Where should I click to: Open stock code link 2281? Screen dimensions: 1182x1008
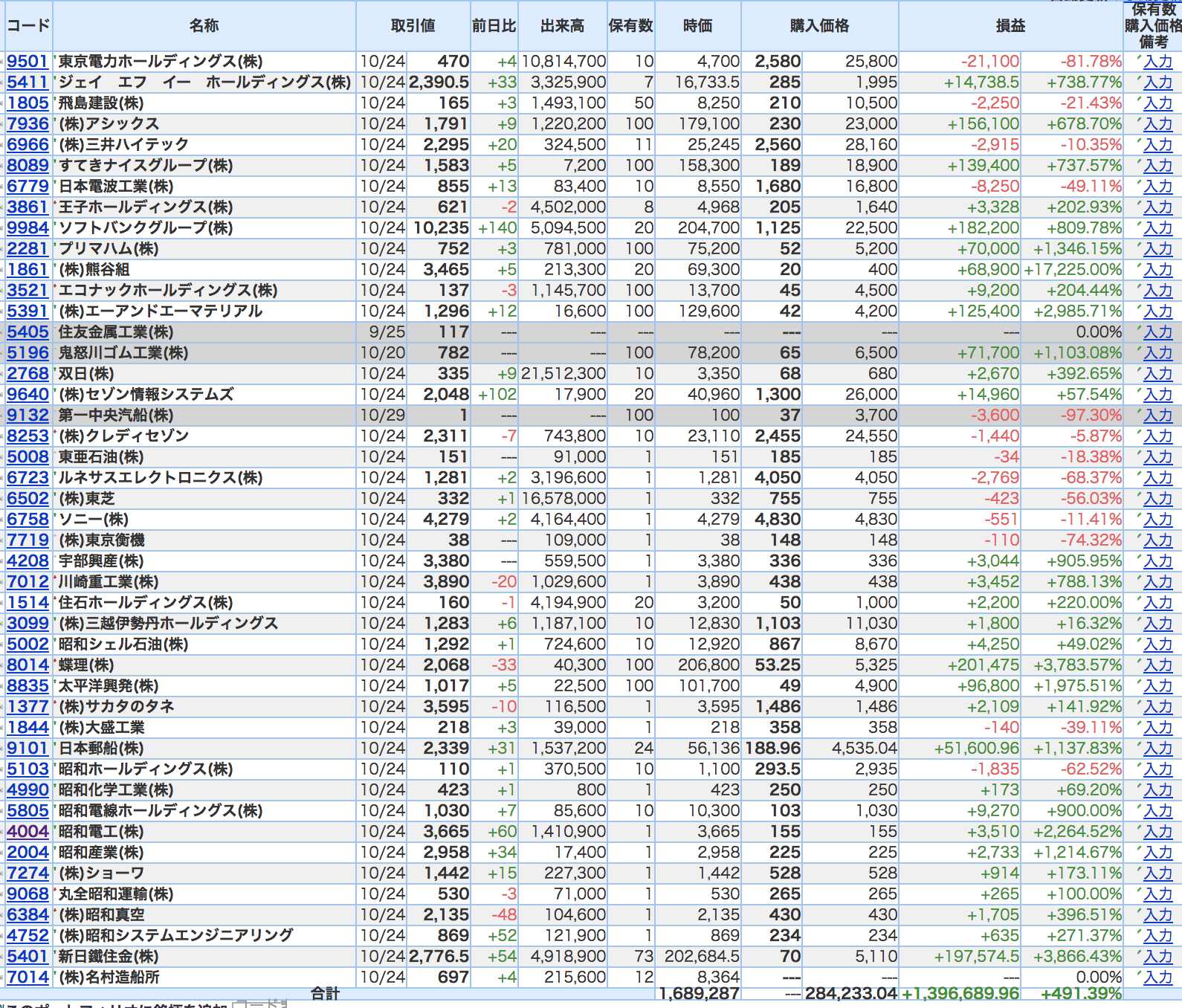coord(28,249)
